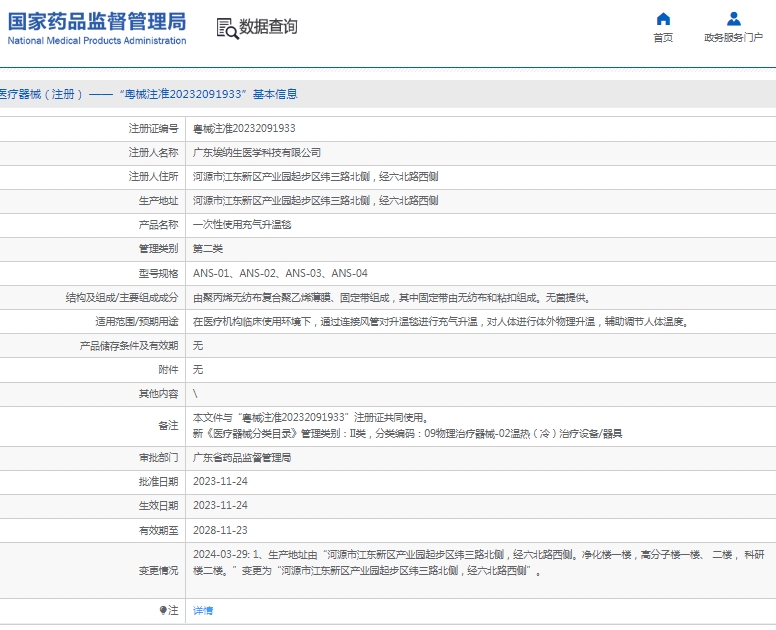
Task: Click the 生产地址 row label
Action: coord(158,200)
